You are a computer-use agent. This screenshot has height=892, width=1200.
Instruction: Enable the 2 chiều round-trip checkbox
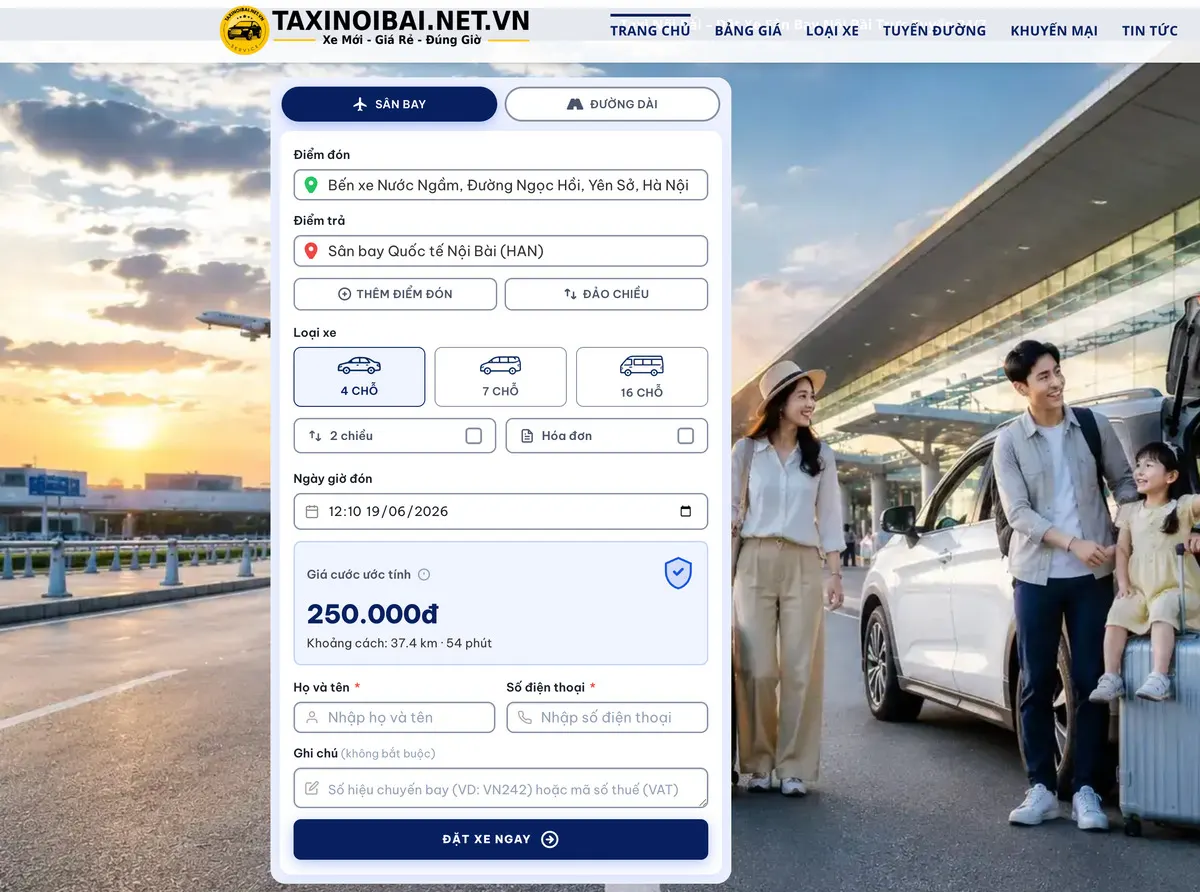[474, 436]
